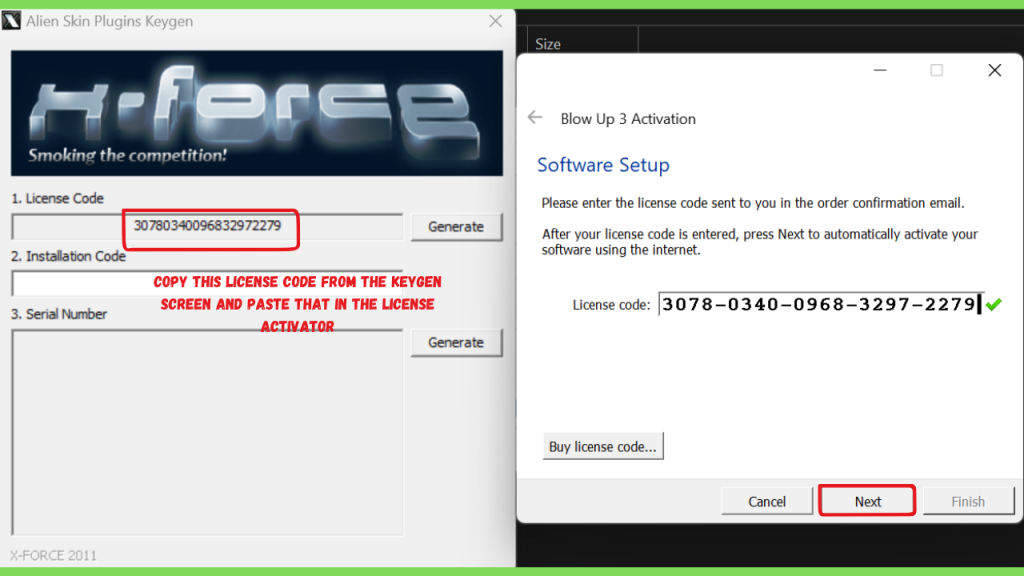
Task: Click the '3. Serial Number' label
Action: (x=59, y=314)
